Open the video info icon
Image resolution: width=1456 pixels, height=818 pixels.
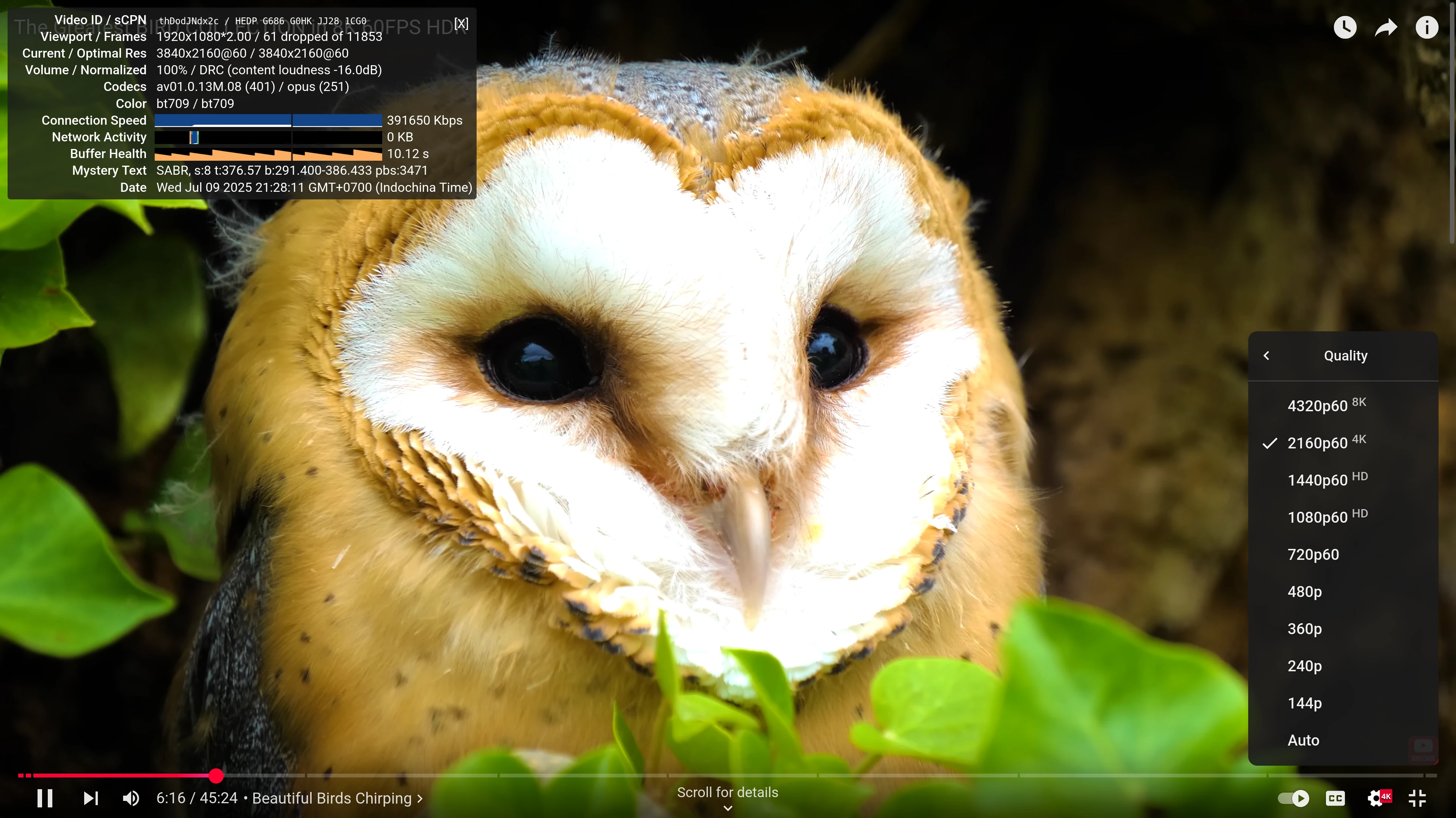pos(1426,27)
